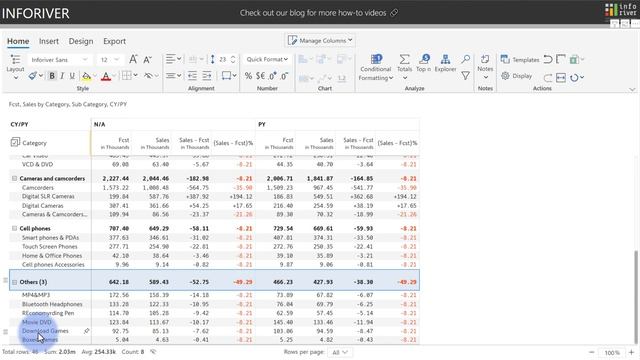Screen dimensions: 640x360
Task: Zoom in with the plus button
Action: tap(631, 352)
